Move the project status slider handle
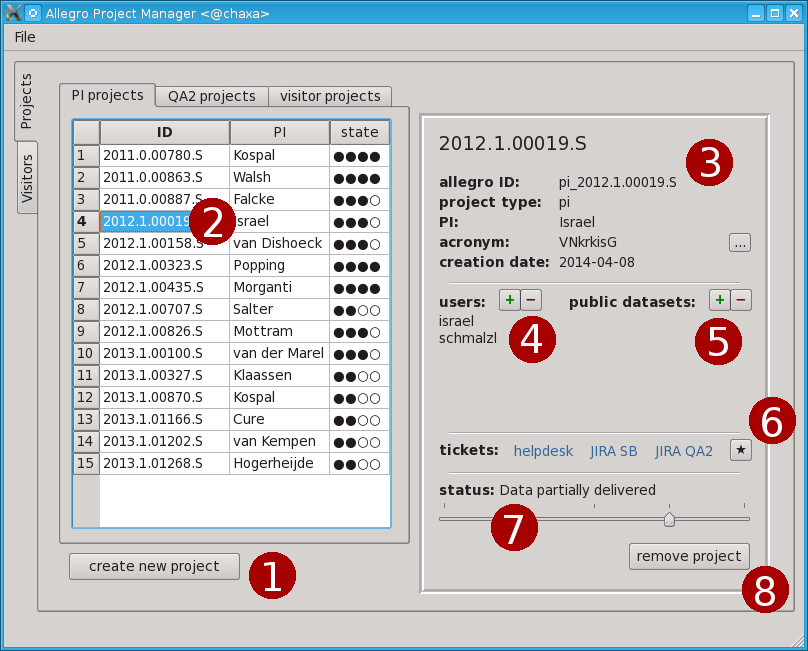Viewport: 808px width, 651px height. click(x=669, y=519)
